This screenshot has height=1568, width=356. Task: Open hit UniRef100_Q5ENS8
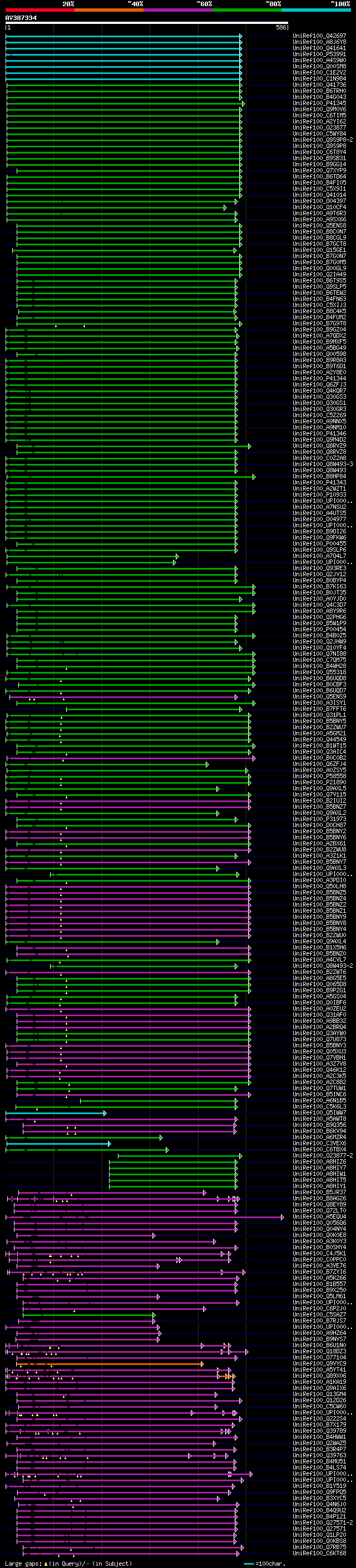pos(319,226)
